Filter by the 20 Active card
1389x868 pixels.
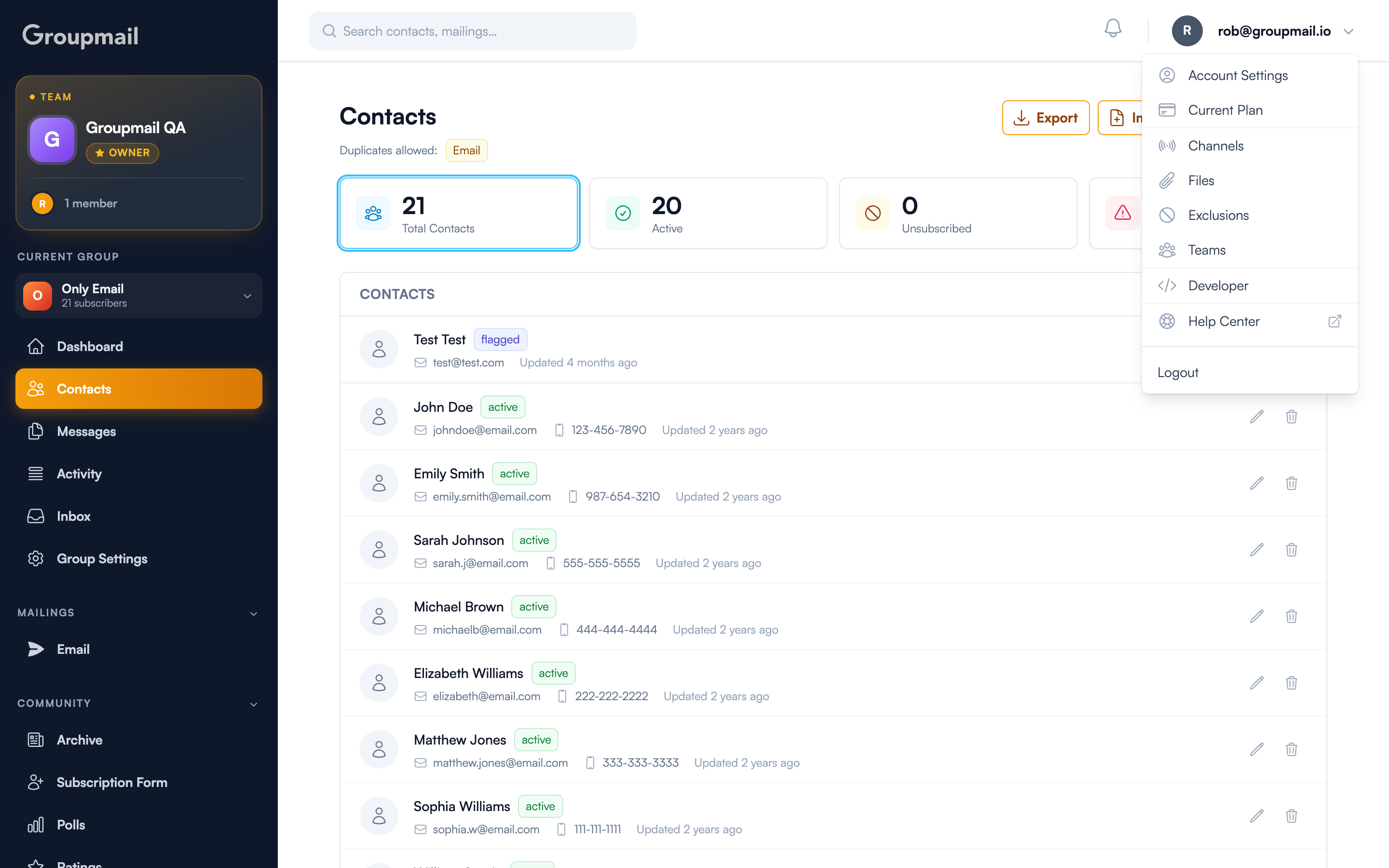click(708, 214)
